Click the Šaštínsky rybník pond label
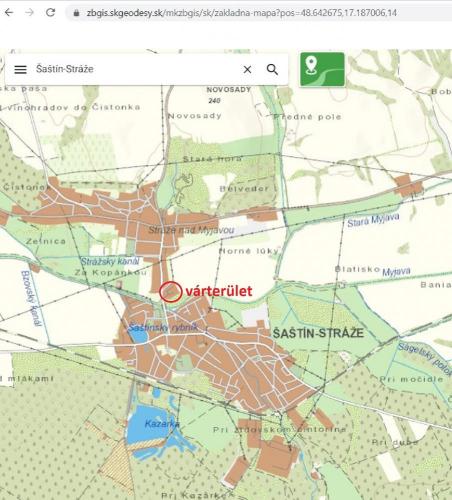The image size is (452, 500). [x=163, y=328]
